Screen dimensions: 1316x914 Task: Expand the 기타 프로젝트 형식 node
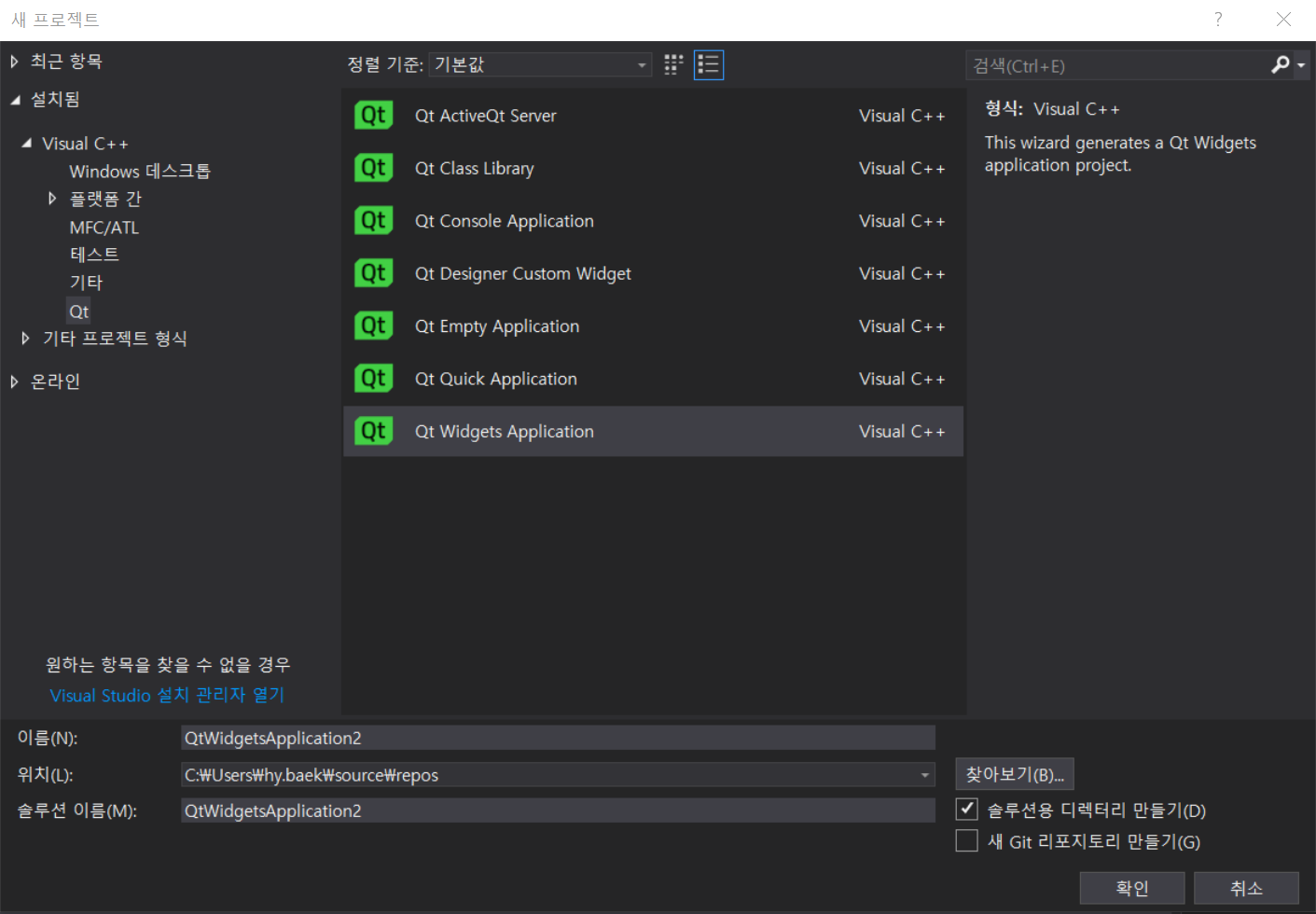coord(25,339)
